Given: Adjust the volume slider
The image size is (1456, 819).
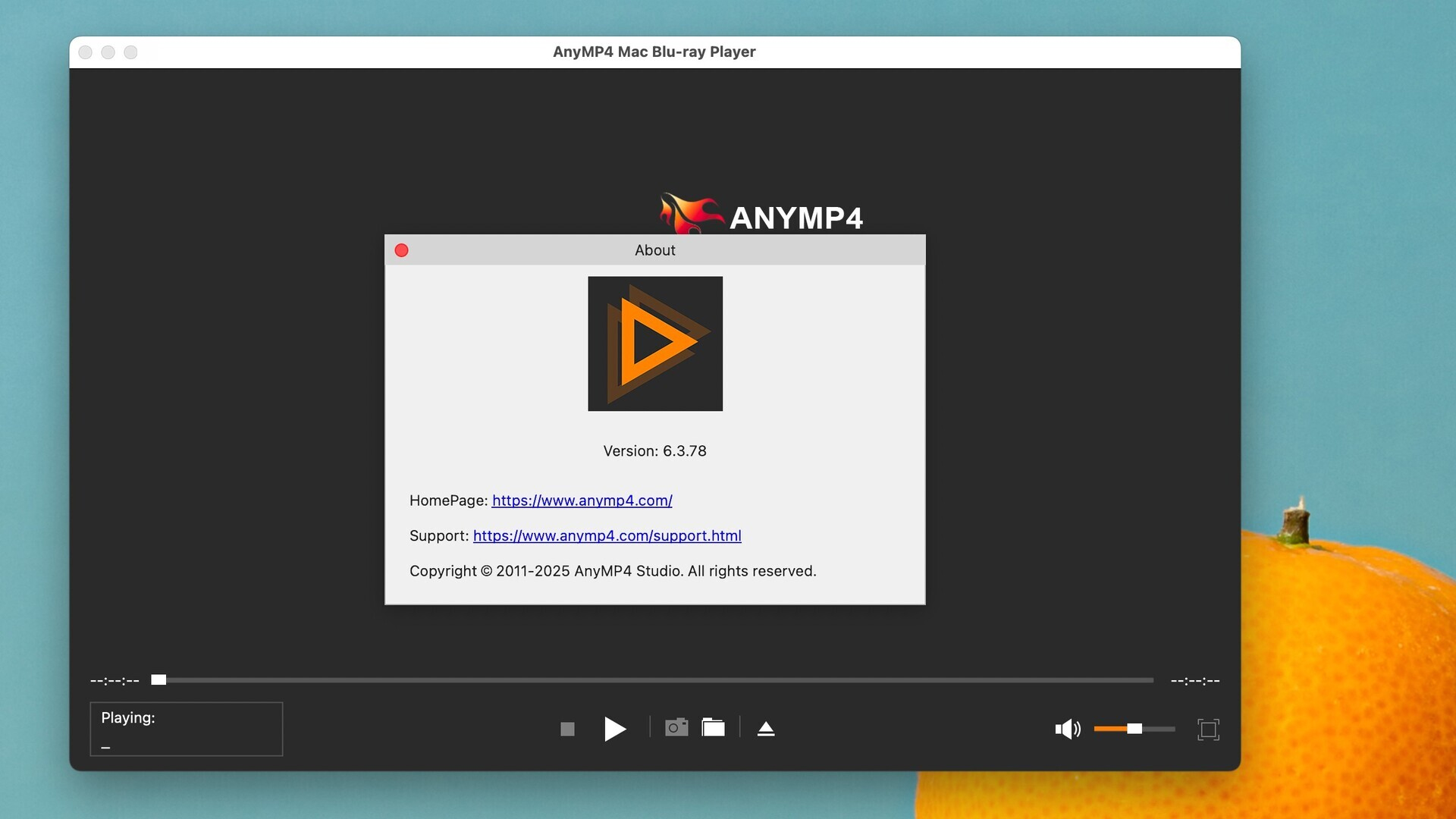Looking at the screenshot, I should [x=1135, y=729].
